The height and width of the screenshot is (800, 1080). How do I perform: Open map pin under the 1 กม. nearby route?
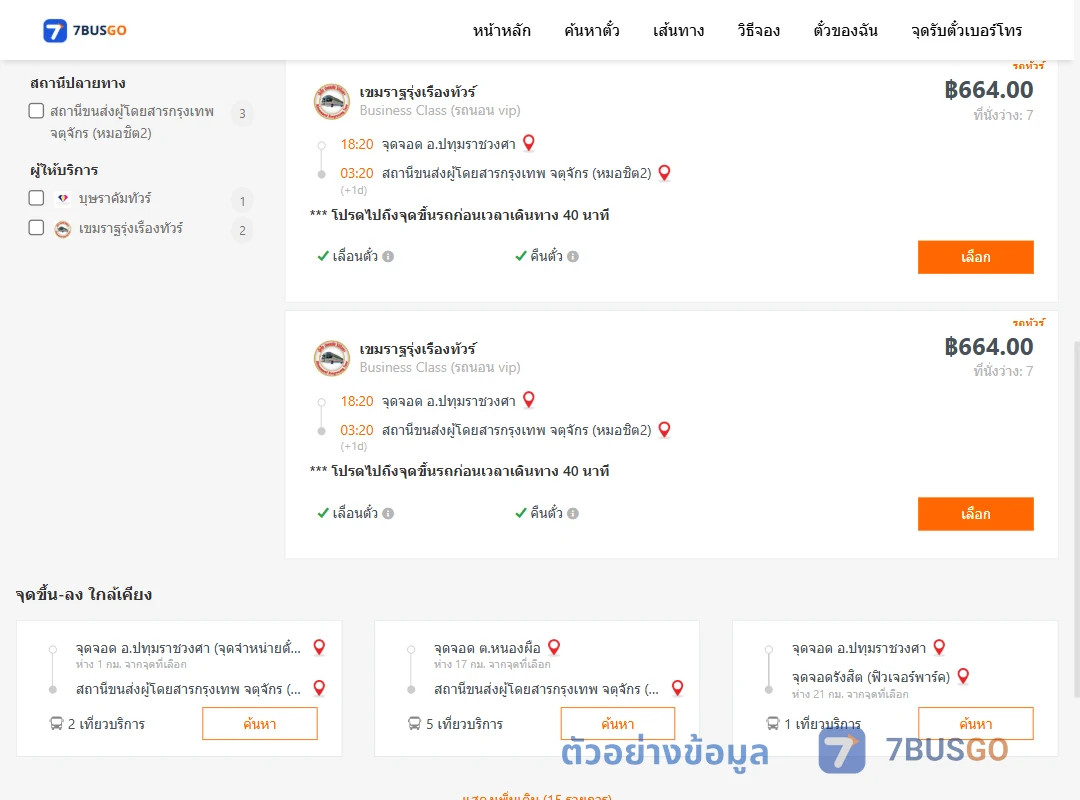click(319, 688)
